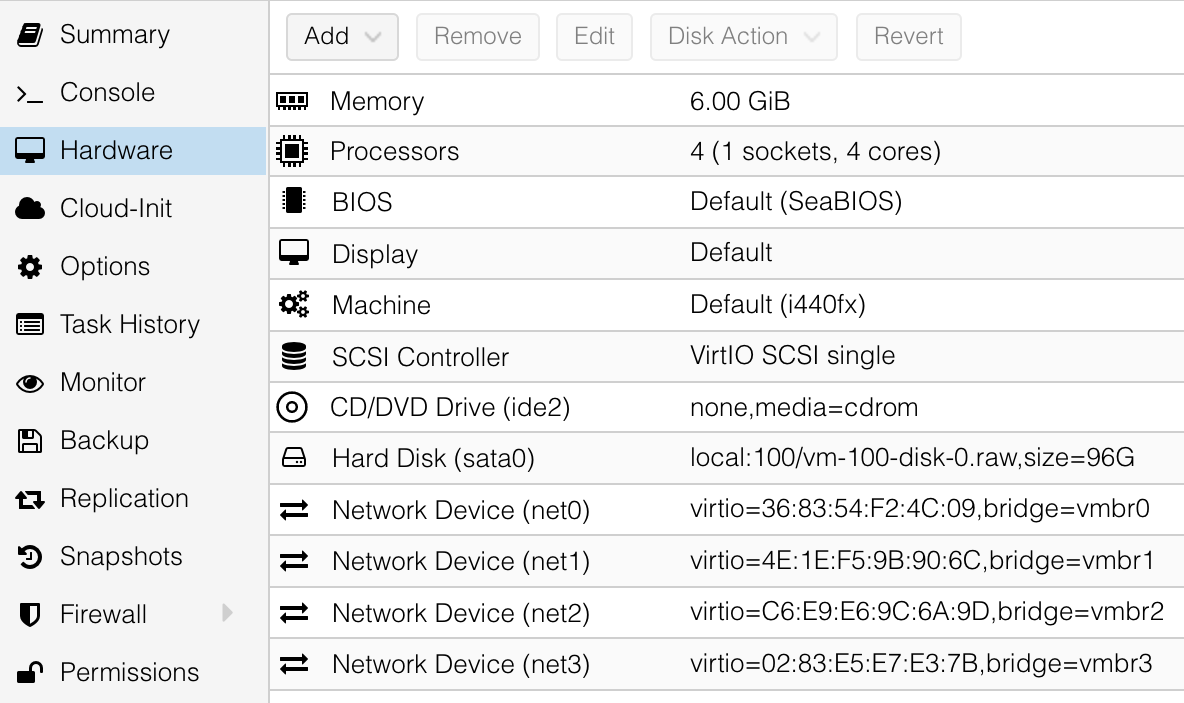Click the Firewall shield icon

tap(29, 615)
